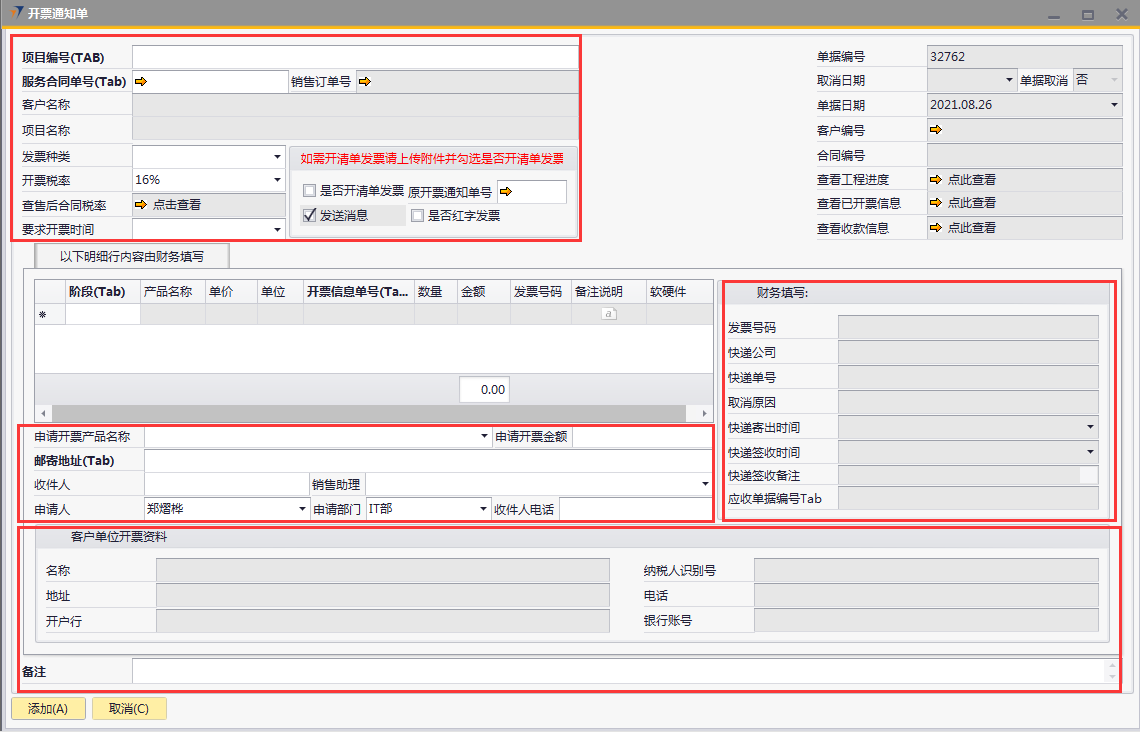
Task: Click the 取消(C) button
Action: tap(129, 709)
